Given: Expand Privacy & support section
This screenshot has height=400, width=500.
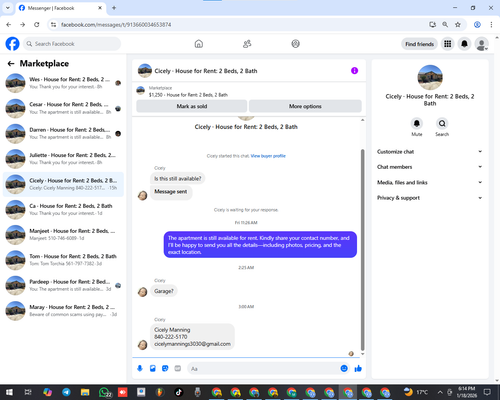Looking at the screenshot, I should point(430,198).
